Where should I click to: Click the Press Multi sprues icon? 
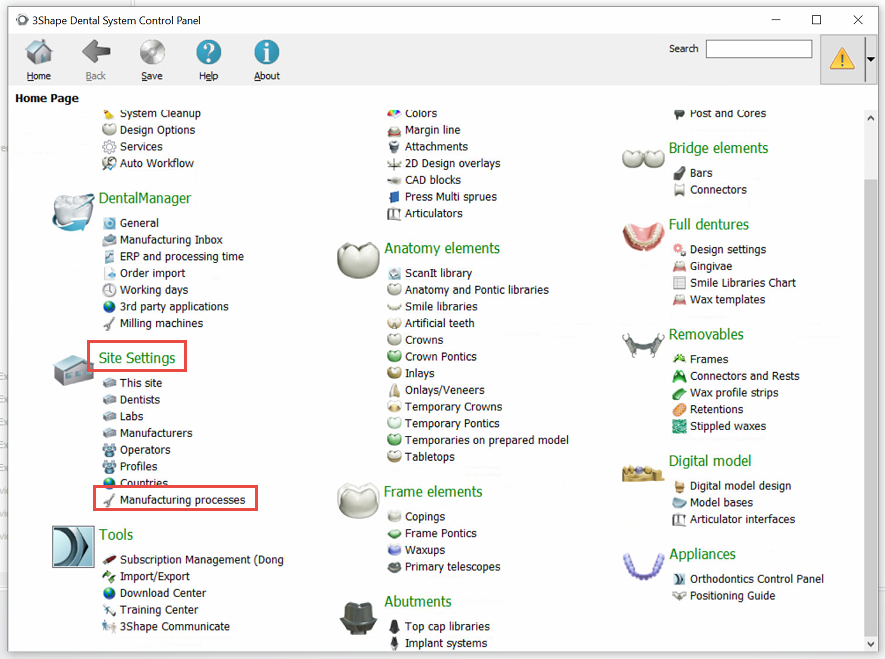pyautogui.click(x=394, y=197)
